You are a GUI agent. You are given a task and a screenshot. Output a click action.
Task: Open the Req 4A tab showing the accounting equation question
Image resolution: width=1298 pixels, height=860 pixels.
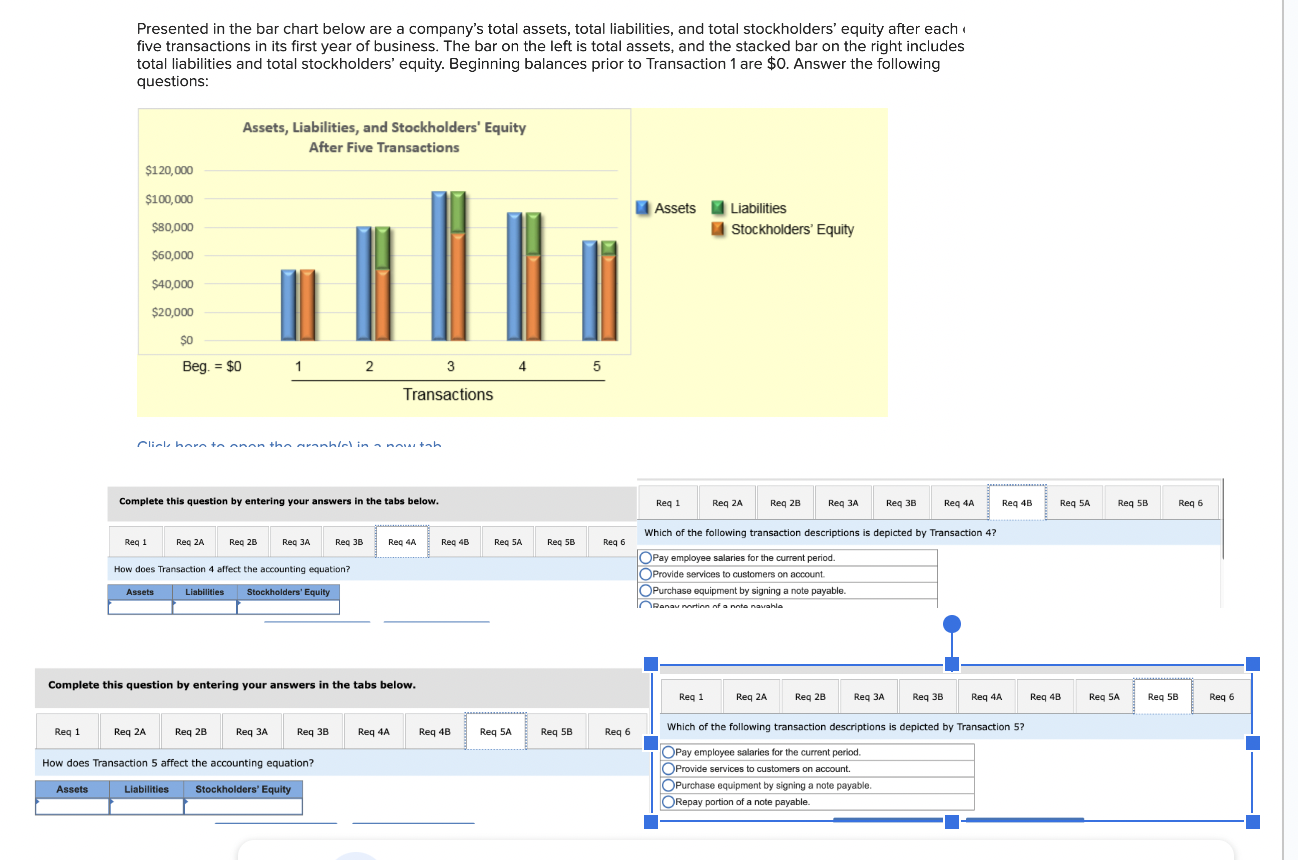coord(401,541)
